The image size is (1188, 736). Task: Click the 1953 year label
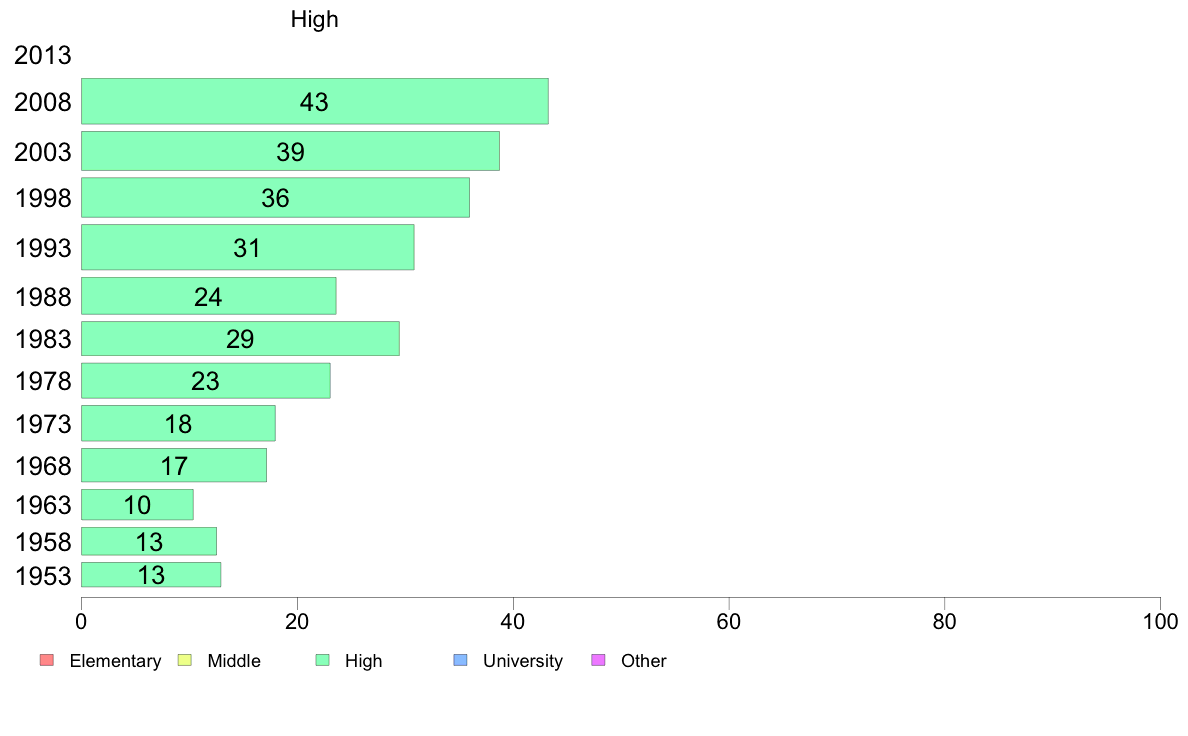point(43,576)
